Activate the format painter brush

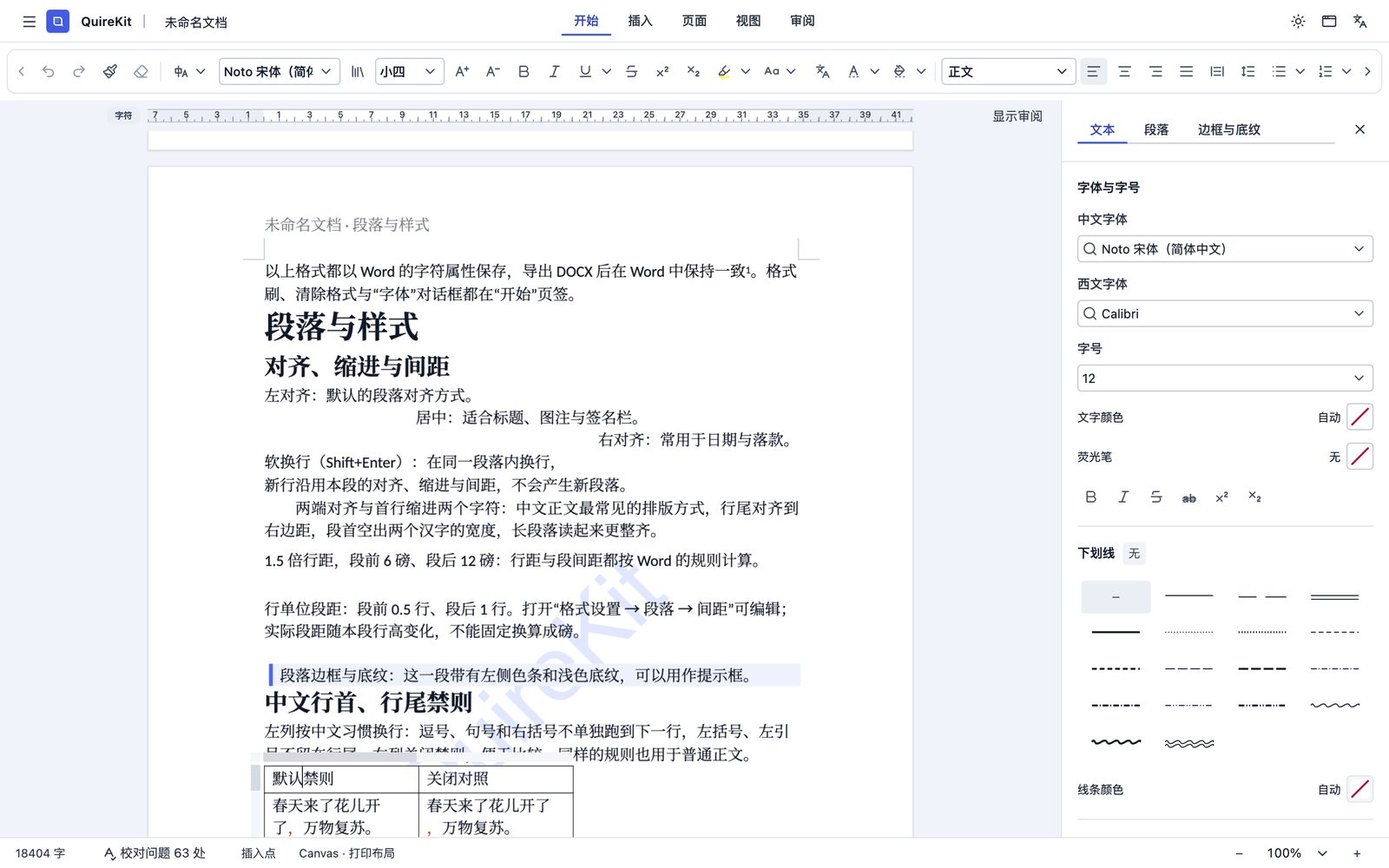pyautogui.click(x=110, y=71)
